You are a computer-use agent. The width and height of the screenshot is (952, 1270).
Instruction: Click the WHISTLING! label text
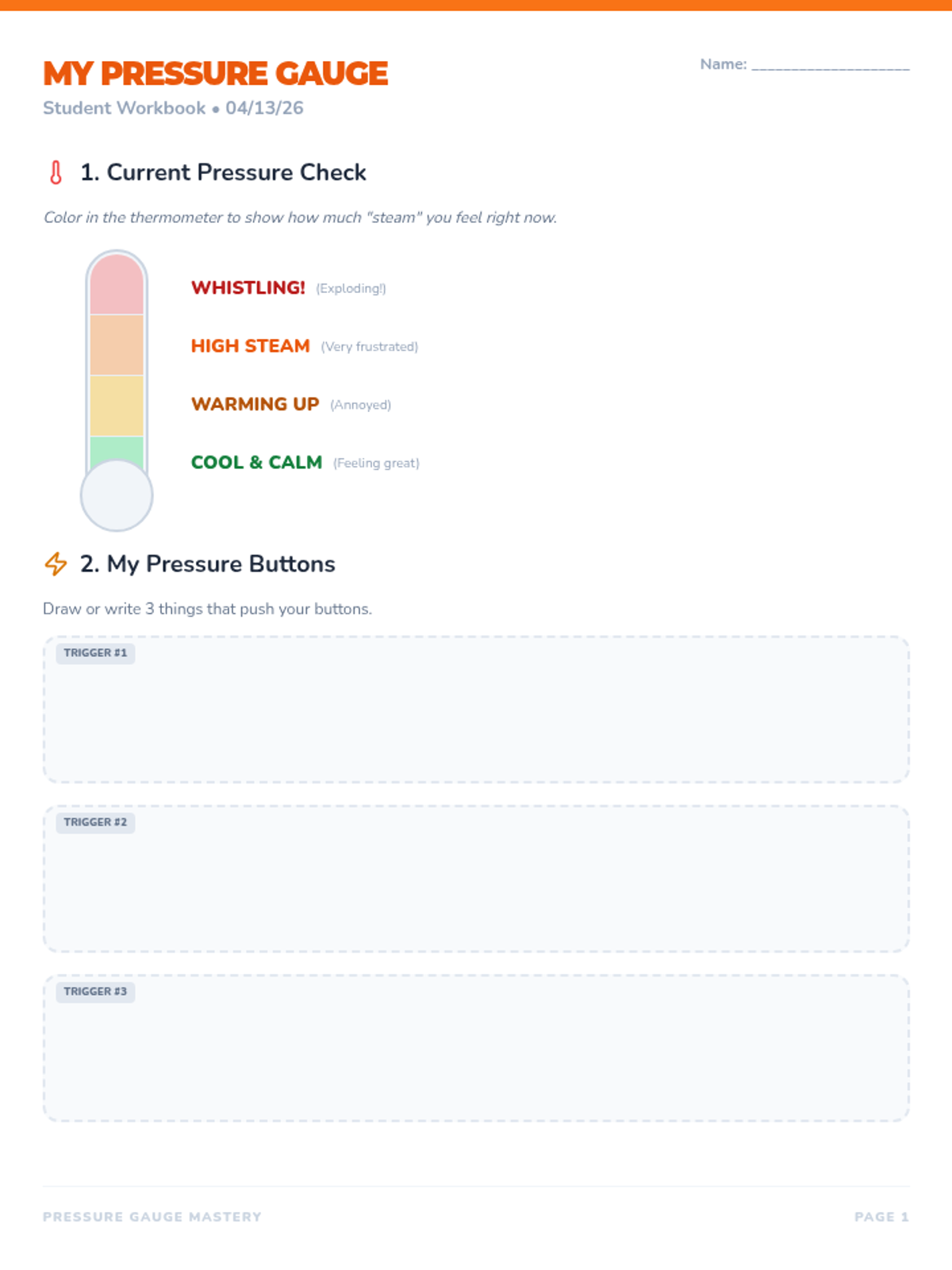(248, 287)
